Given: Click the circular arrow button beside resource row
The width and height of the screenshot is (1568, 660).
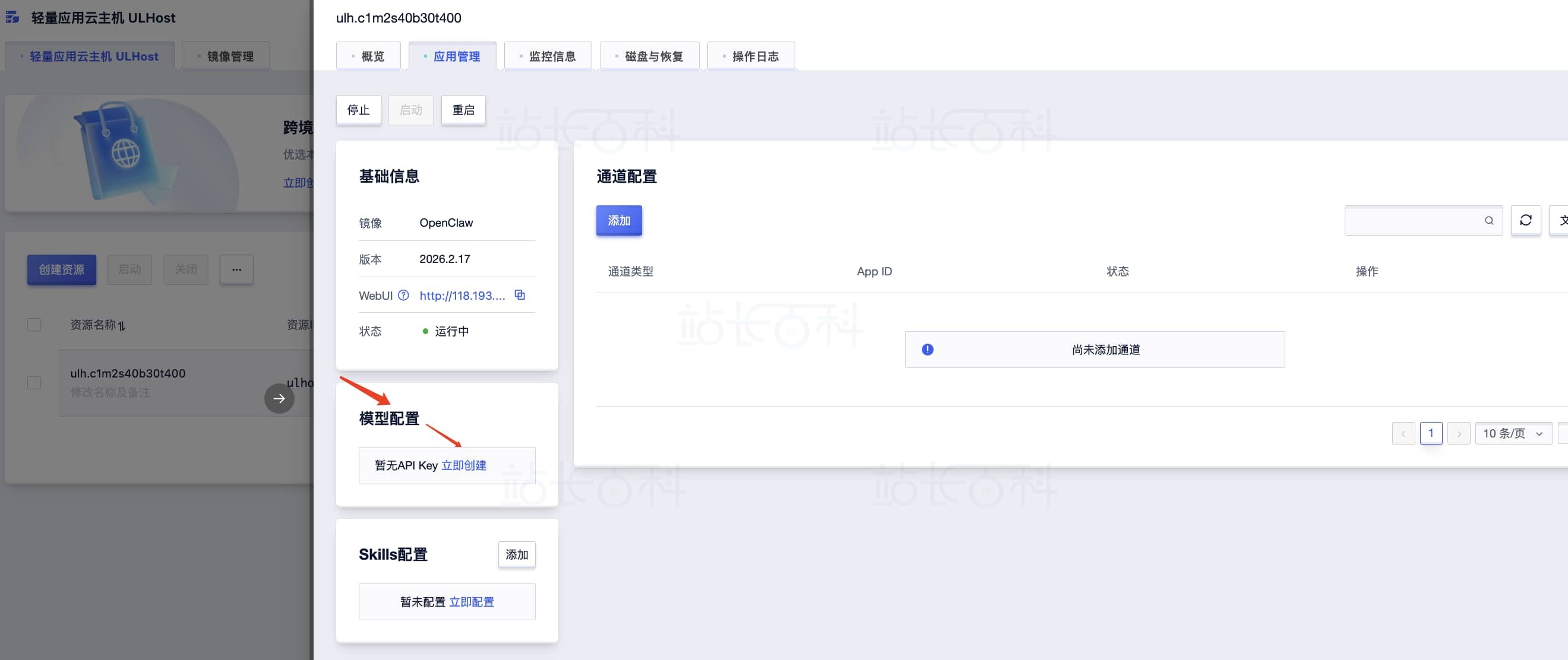Looking at the screenshot, I should coord(279,398).
